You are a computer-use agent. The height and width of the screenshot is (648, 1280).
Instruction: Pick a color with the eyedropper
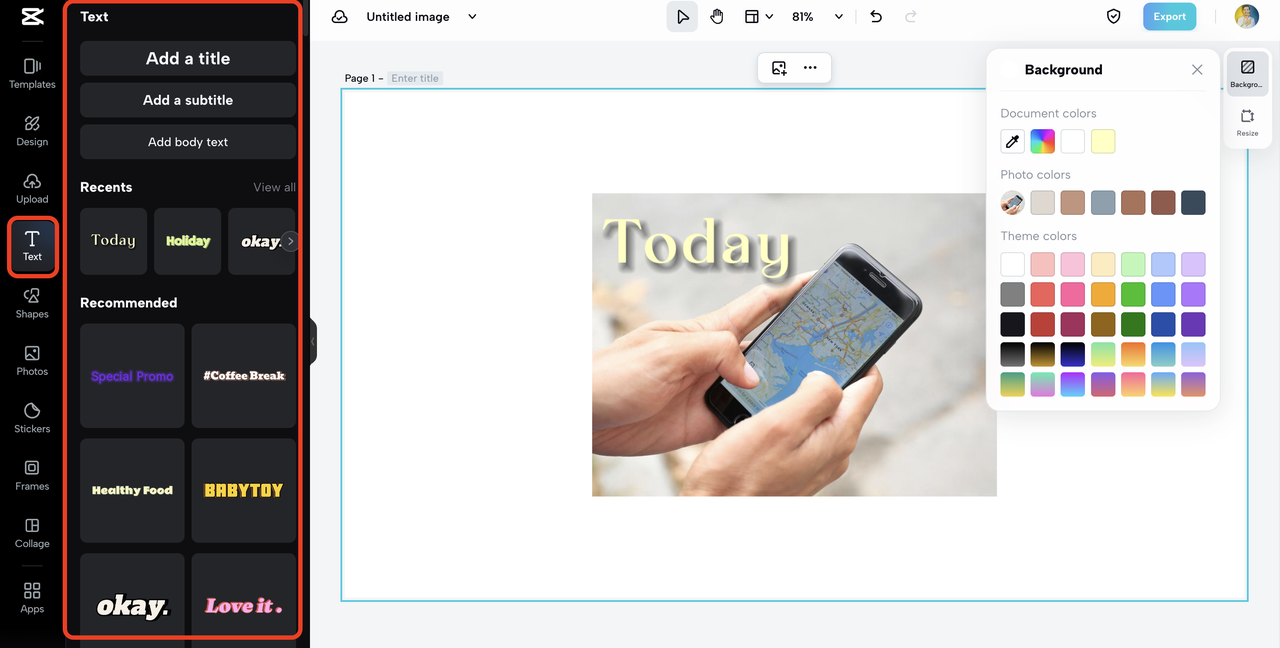1012,142
